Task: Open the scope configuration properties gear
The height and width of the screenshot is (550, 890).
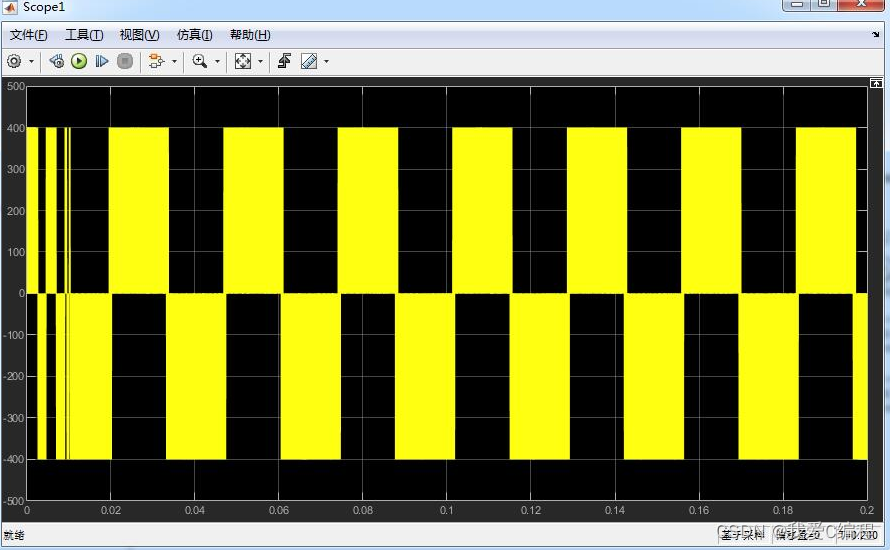Action: pyautogui.click(x=14, y=61)
